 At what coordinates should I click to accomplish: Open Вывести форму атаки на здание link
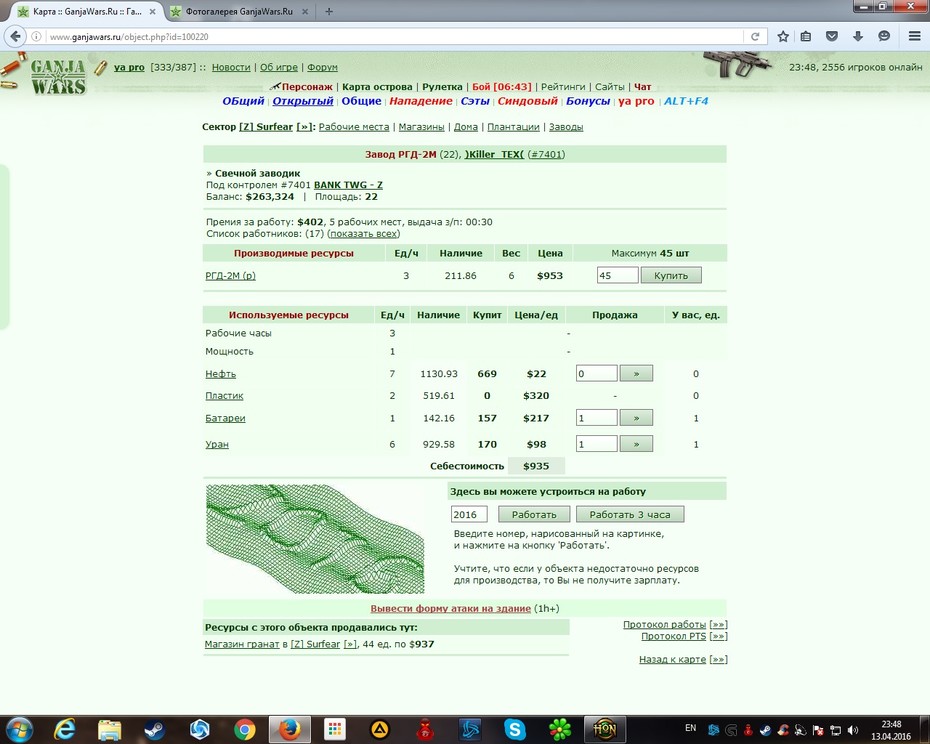pyautogui.click(x=450, y=609)
